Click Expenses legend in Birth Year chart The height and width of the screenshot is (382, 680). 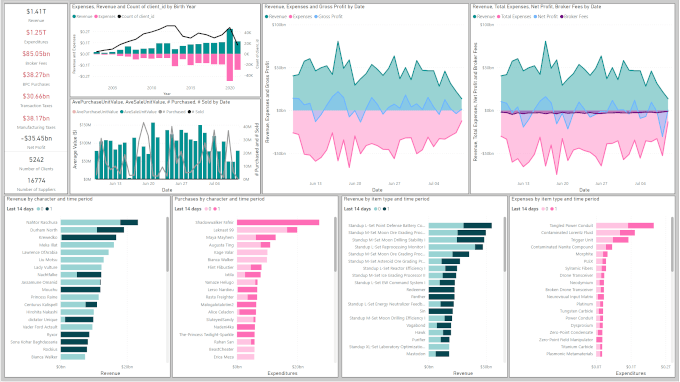pos(105,16)
